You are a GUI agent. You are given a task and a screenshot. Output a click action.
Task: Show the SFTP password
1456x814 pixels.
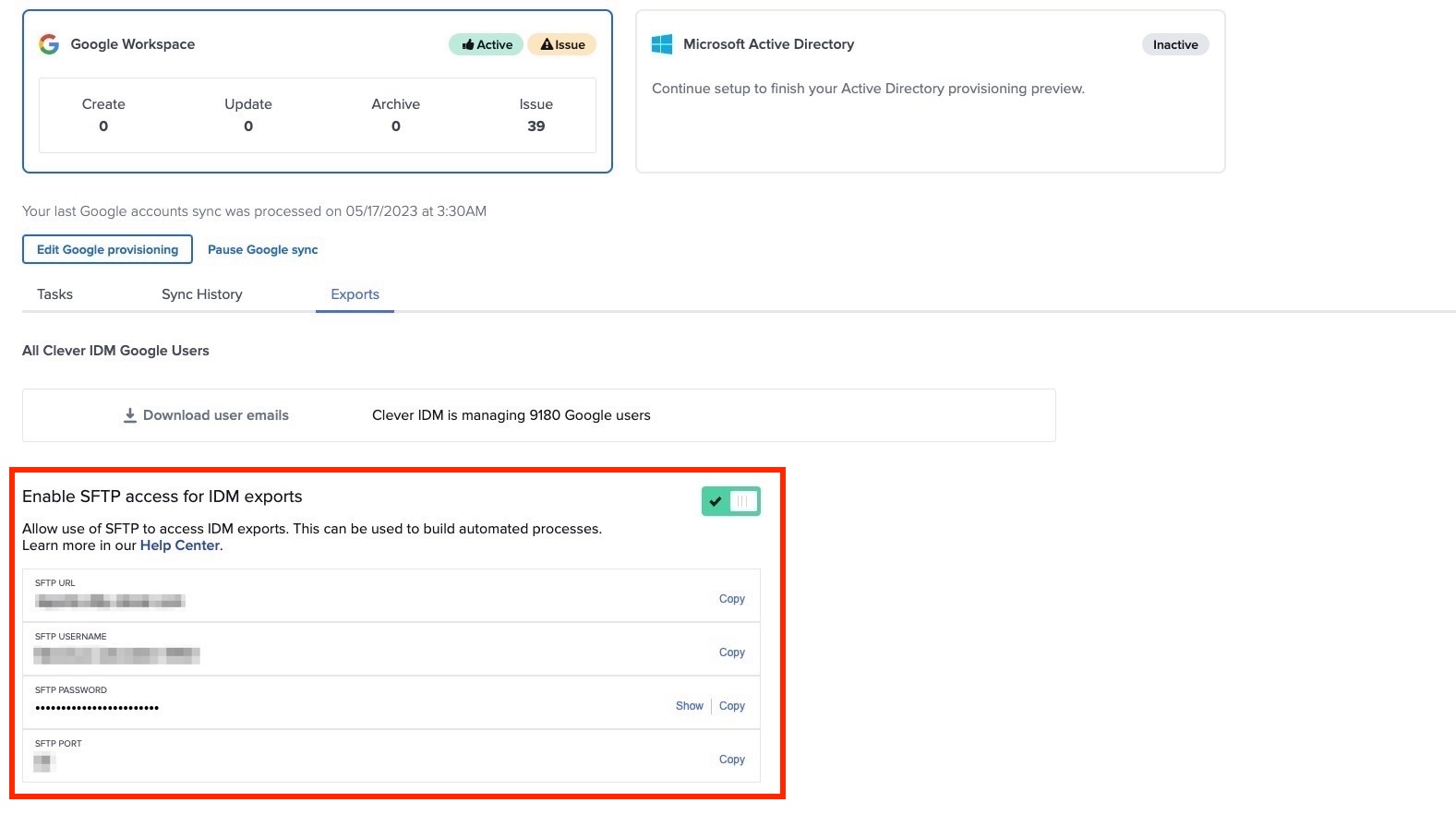pos(689,706)
